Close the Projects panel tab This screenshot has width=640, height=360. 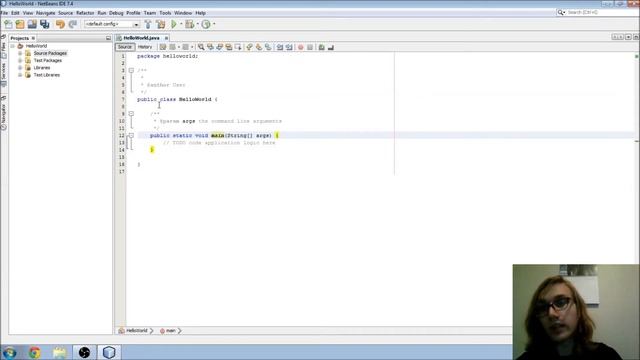33,38
